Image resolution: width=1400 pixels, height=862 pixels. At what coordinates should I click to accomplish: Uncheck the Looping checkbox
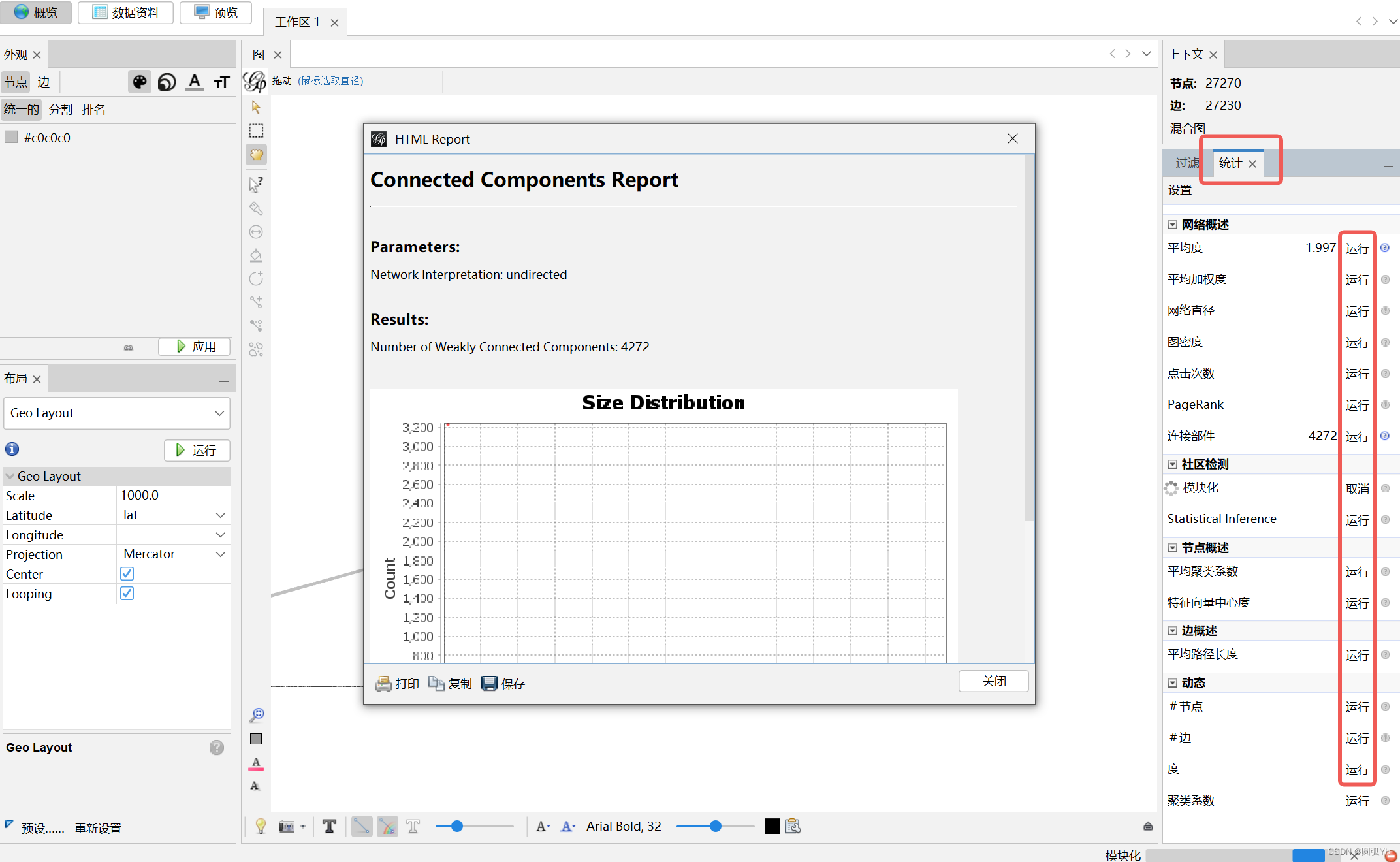(x=127, y=593)
